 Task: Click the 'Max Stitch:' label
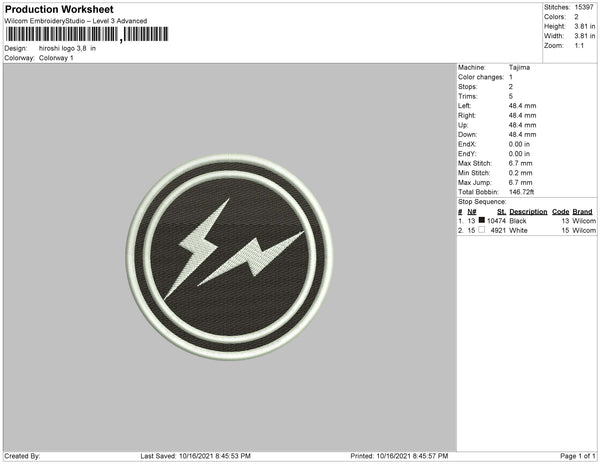(x=475, y=163)
